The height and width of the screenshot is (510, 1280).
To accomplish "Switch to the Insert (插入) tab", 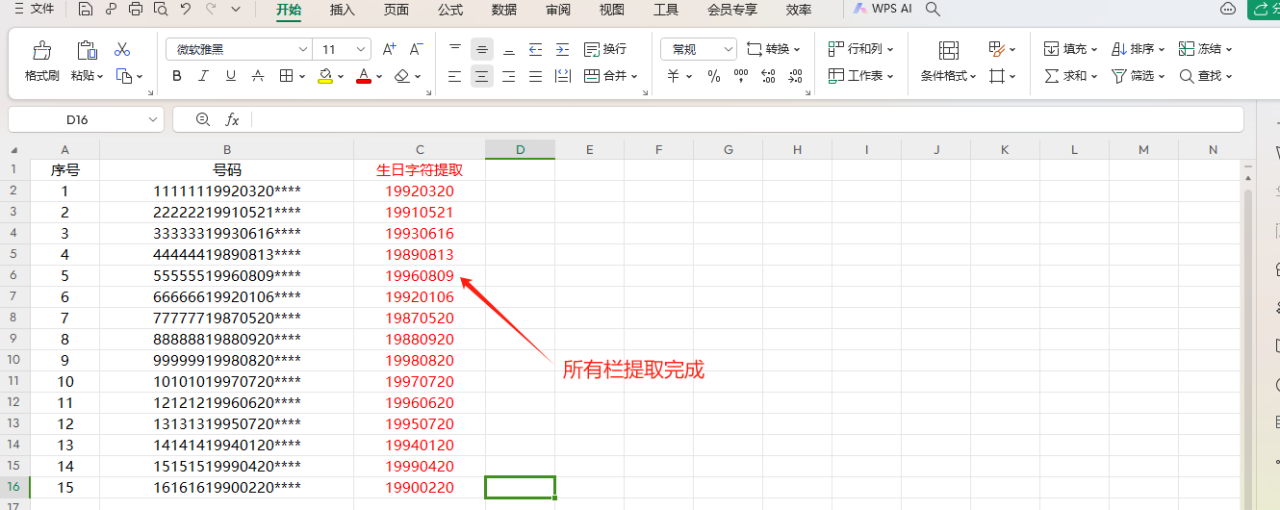I will pos(342,10).
